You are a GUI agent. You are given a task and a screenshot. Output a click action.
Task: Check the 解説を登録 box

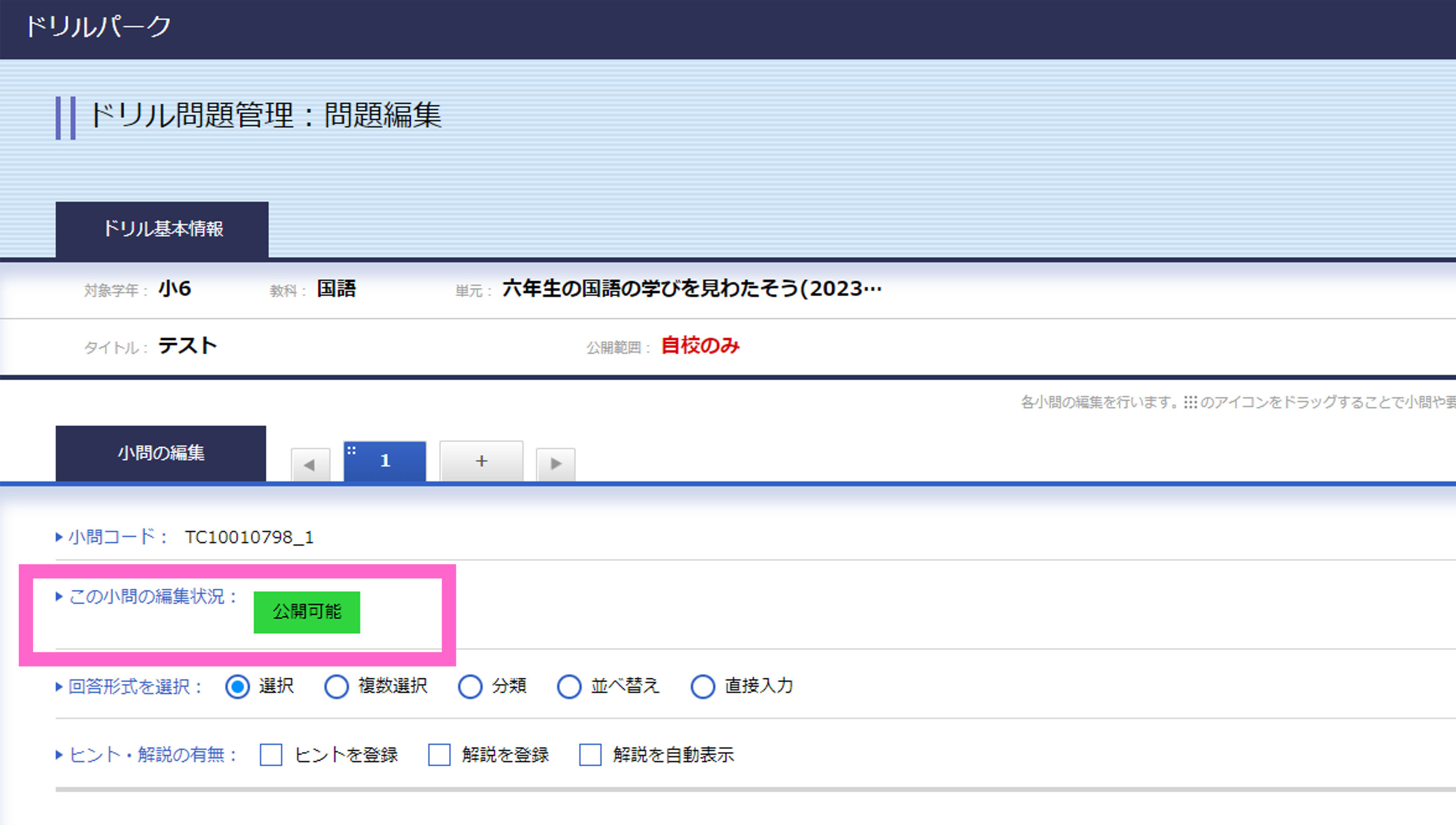(439, 755)
